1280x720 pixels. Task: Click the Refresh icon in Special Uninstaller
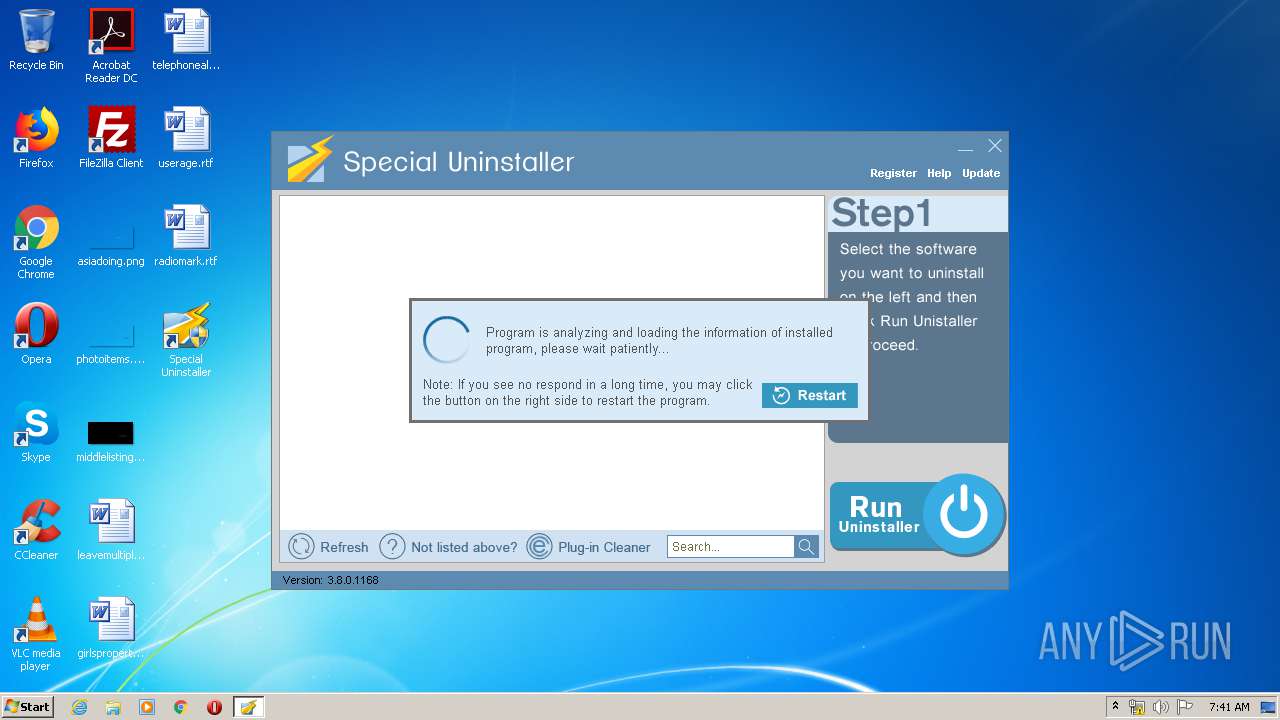301,546
